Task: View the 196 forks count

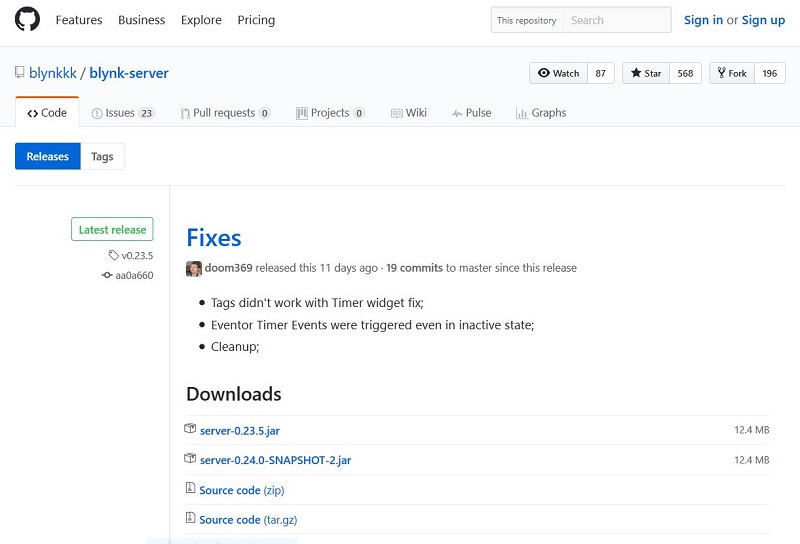Action: [x=769, y=73]
